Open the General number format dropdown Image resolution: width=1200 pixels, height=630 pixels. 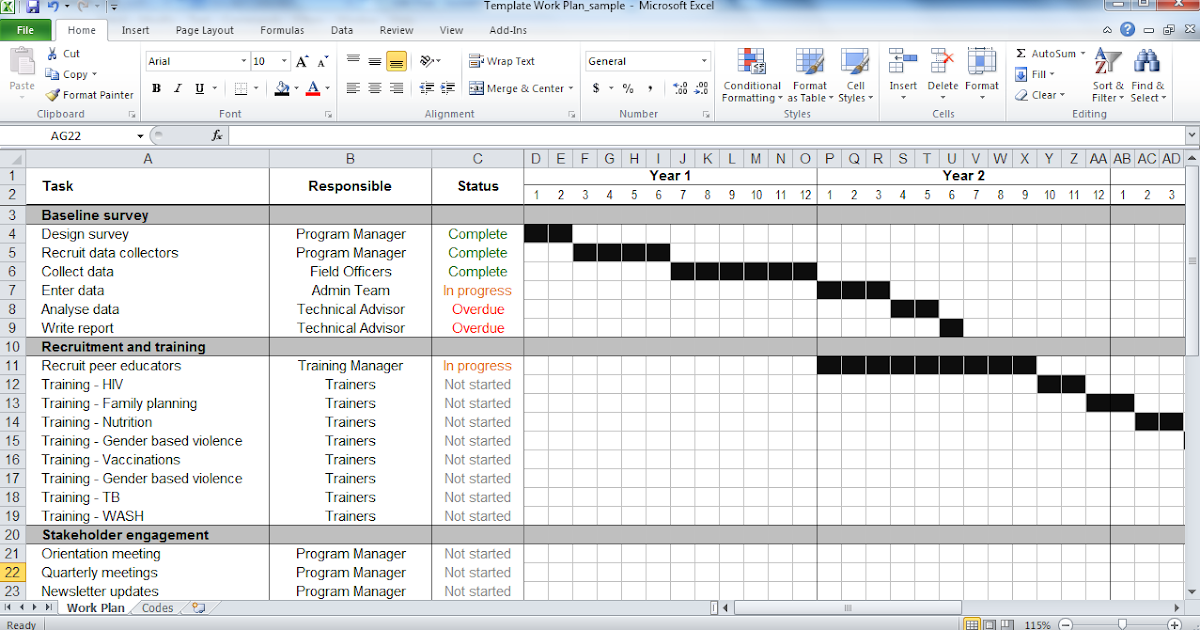point(704,61)
